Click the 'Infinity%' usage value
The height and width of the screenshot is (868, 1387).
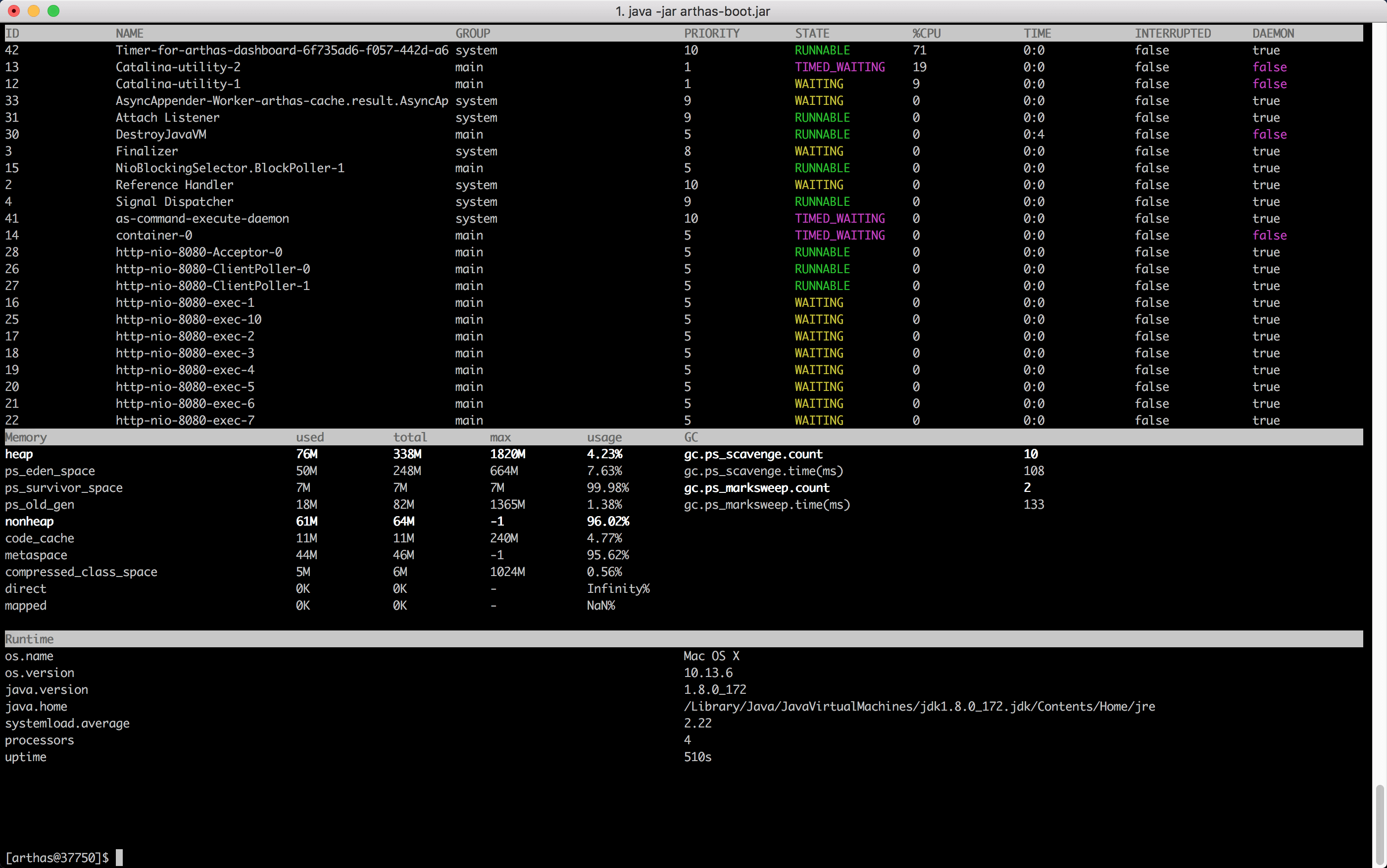point(618,589)
